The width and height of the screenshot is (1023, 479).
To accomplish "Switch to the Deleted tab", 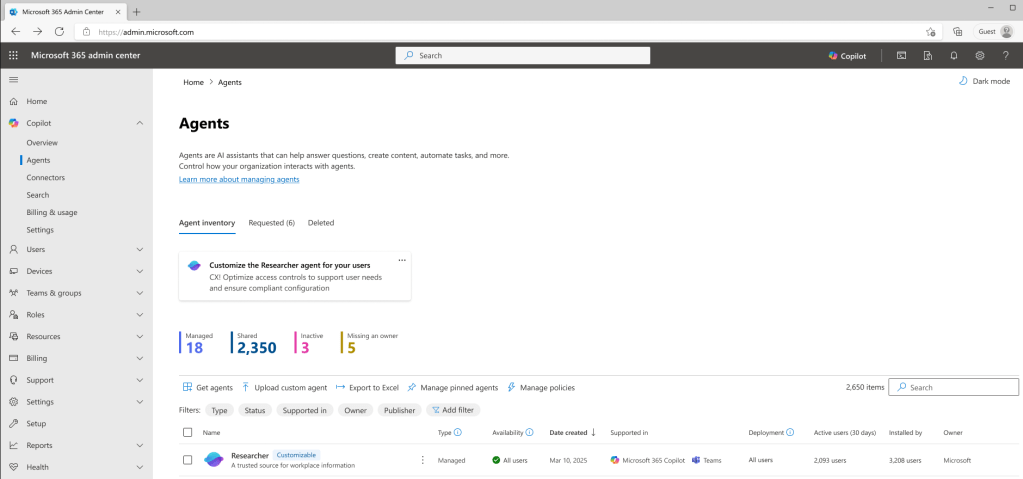I will click(321, 223).
